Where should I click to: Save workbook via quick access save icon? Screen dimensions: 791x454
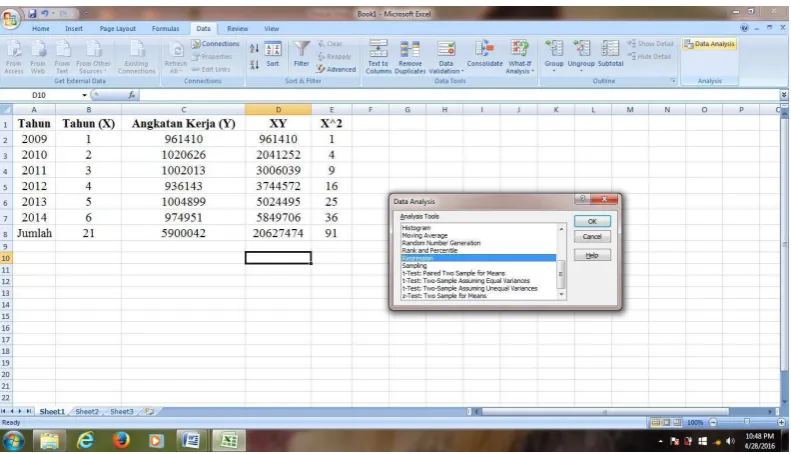click(32, 13)
